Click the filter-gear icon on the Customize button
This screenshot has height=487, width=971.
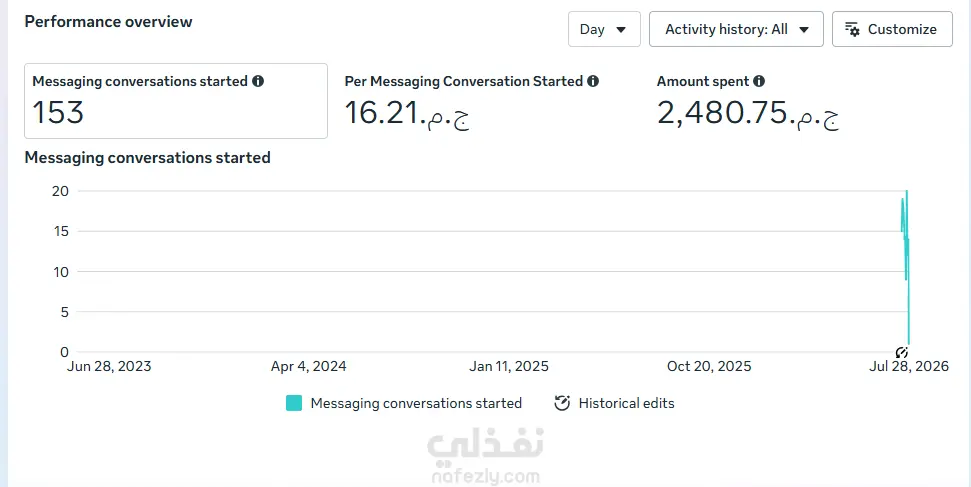click(x=853, y=29)
